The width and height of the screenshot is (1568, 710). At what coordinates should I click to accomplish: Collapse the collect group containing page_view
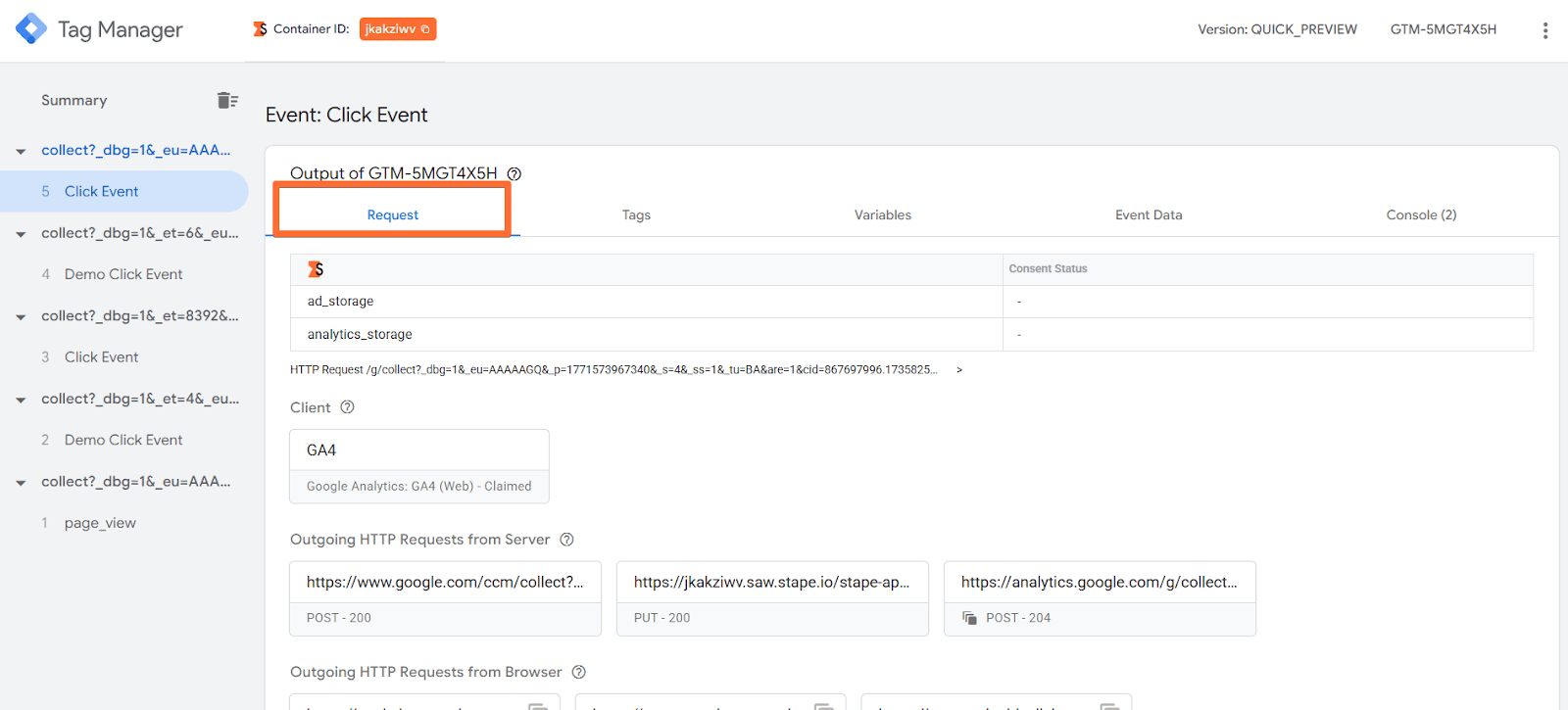21,483
